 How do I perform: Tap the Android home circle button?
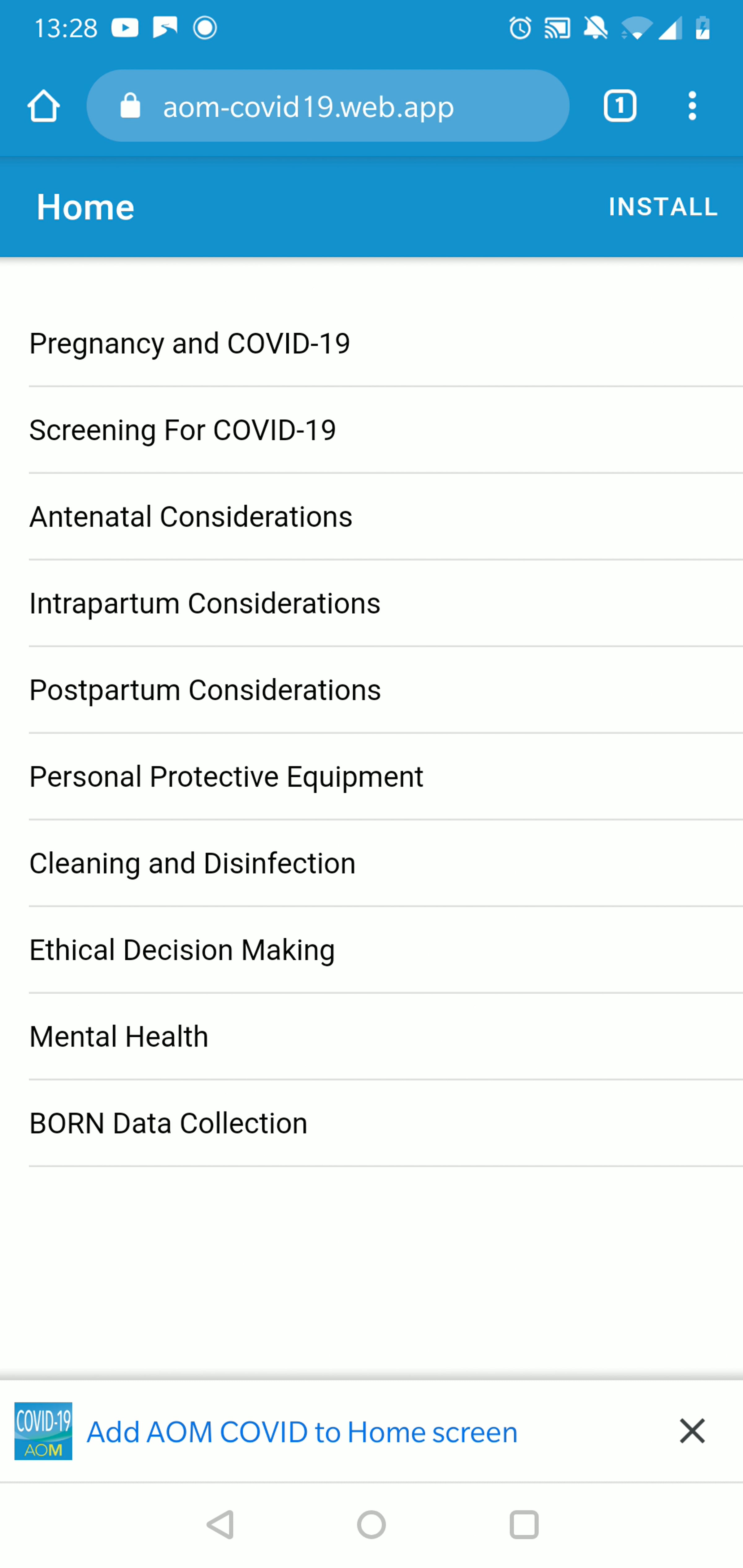pyautogui.click(x=371, y=1525)
